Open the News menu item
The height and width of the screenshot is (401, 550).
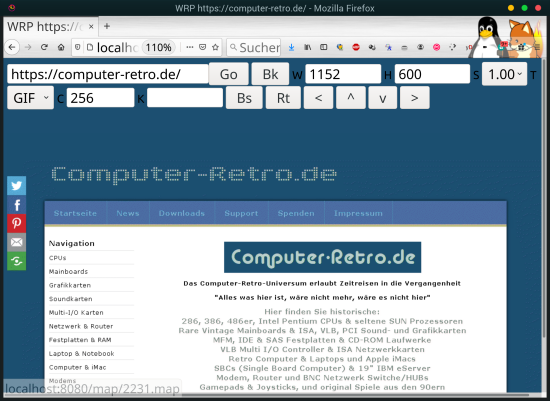(128, 213)
